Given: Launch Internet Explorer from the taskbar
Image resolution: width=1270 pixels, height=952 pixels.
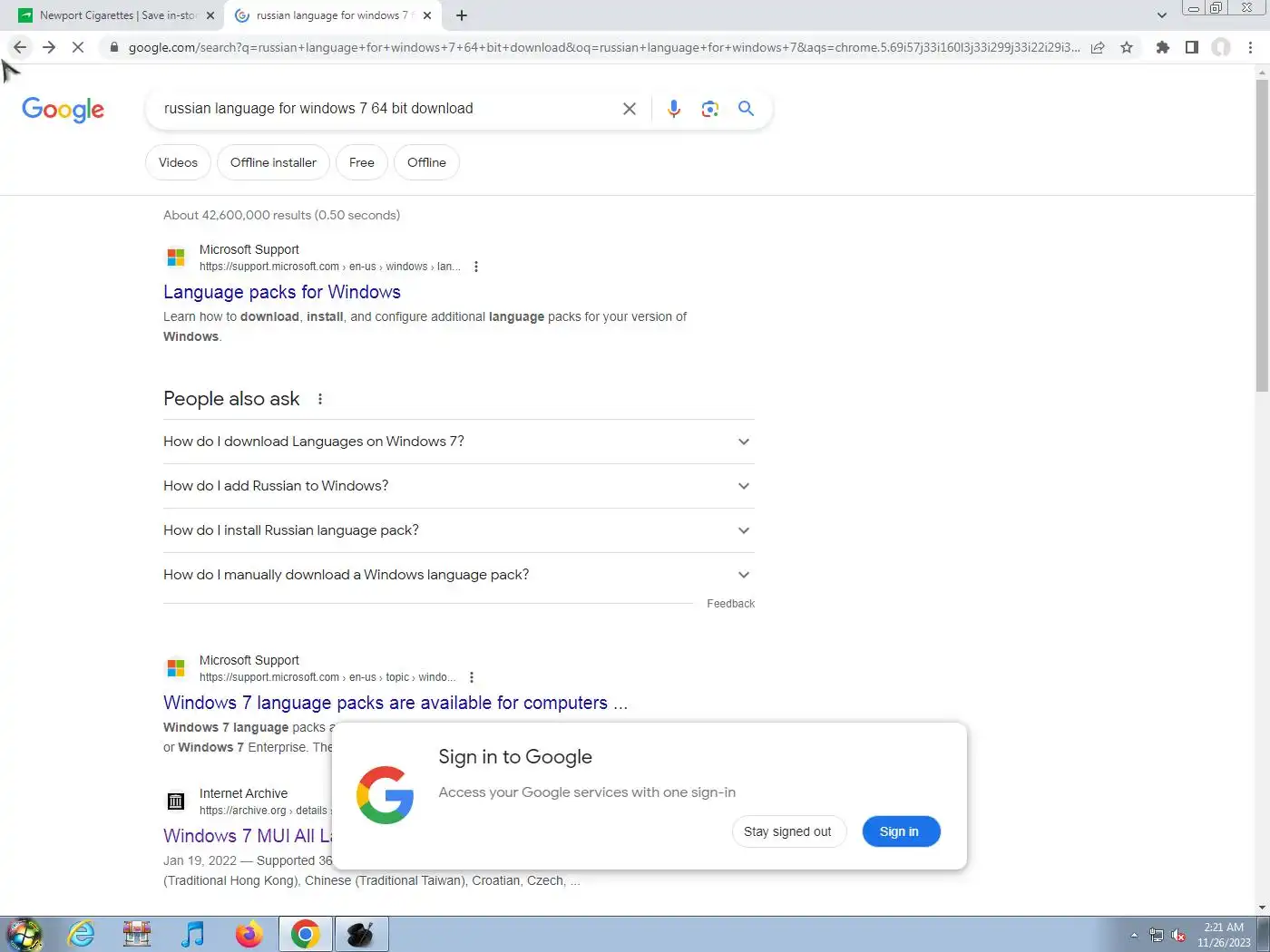Looking at the screenshot, I should (x=82, y=934).
